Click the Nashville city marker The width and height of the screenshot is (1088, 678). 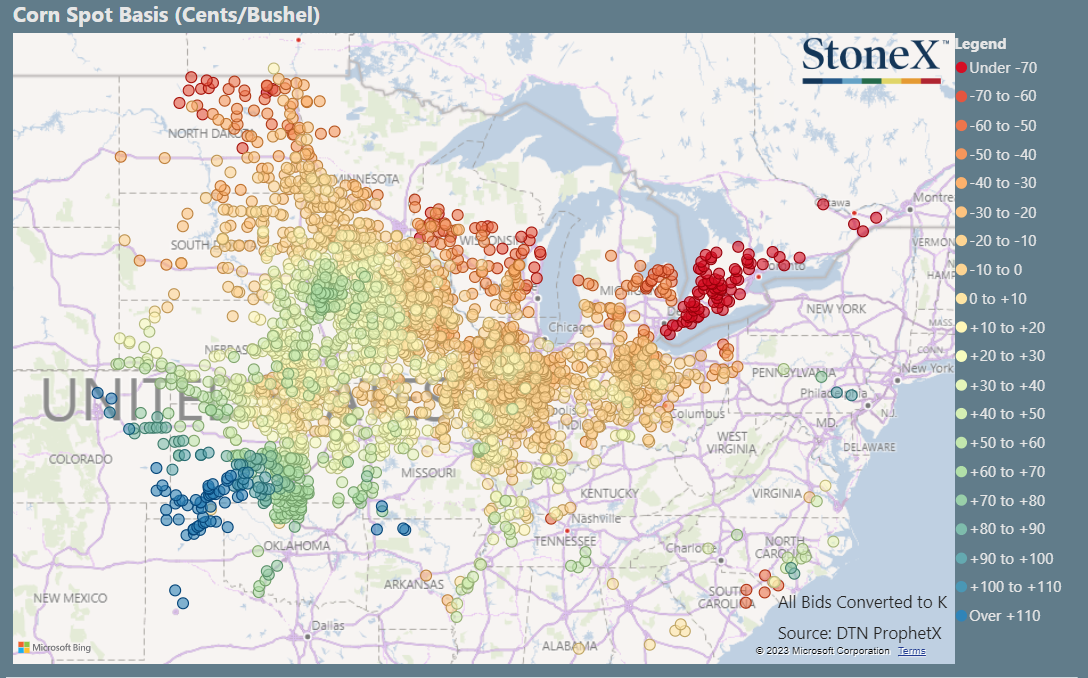pyautogui.click(x=568, y=530)
